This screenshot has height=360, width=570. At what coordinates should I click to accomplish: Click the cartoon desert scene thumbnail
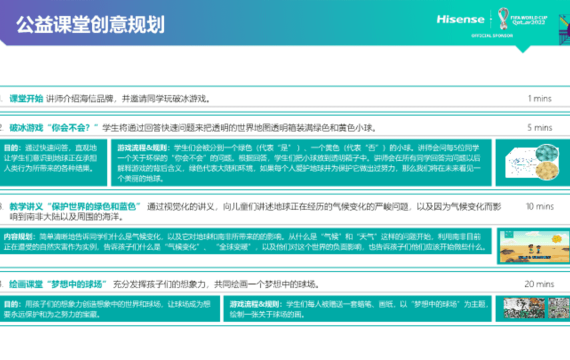(x=534, y=247)
